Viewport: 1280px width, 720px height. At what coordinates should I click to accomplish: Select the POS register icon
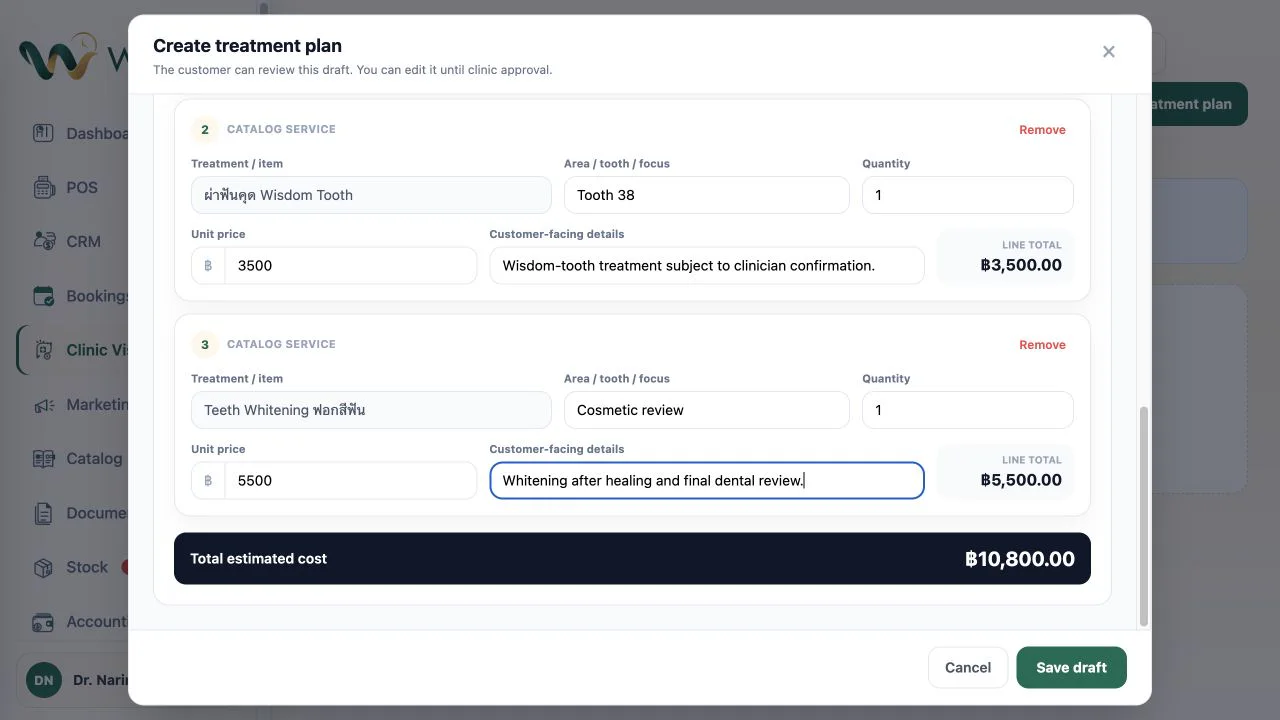(43, 187)
